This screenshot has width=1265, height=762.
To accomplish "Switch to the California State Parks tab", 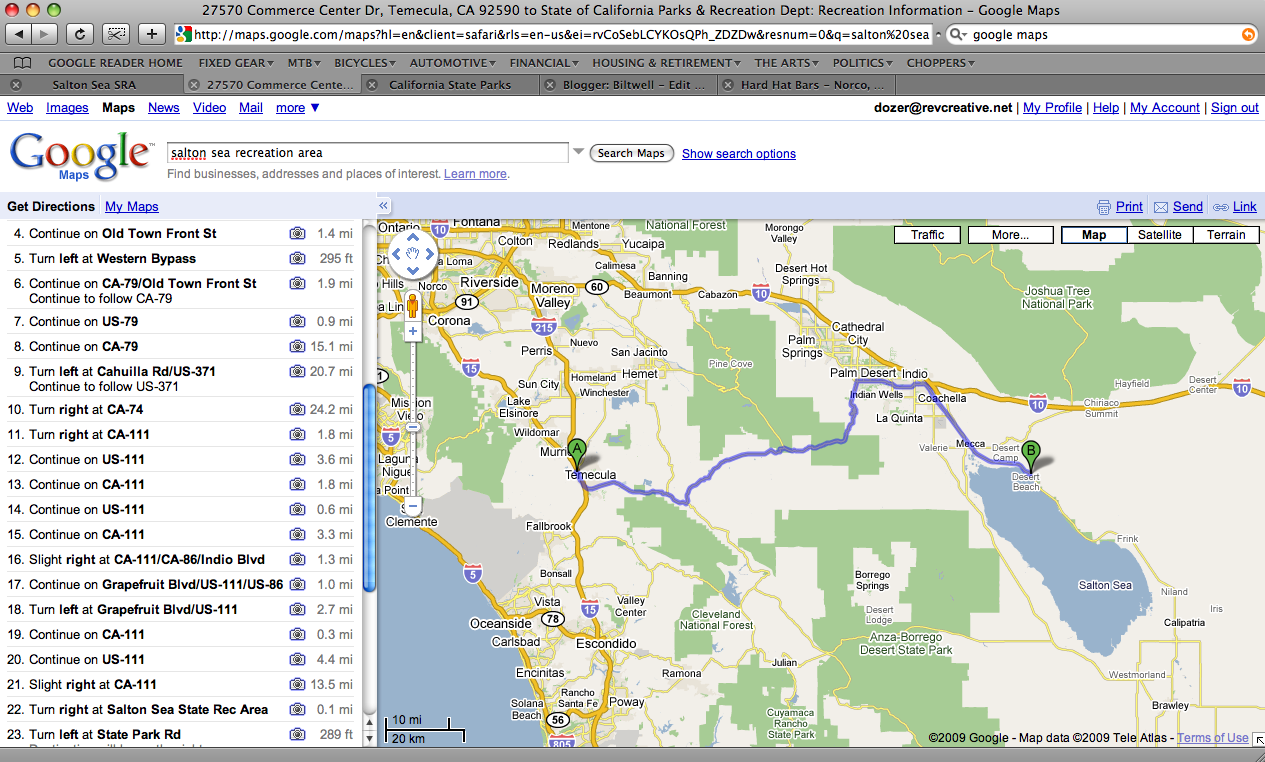I will [x=449, y=85].
